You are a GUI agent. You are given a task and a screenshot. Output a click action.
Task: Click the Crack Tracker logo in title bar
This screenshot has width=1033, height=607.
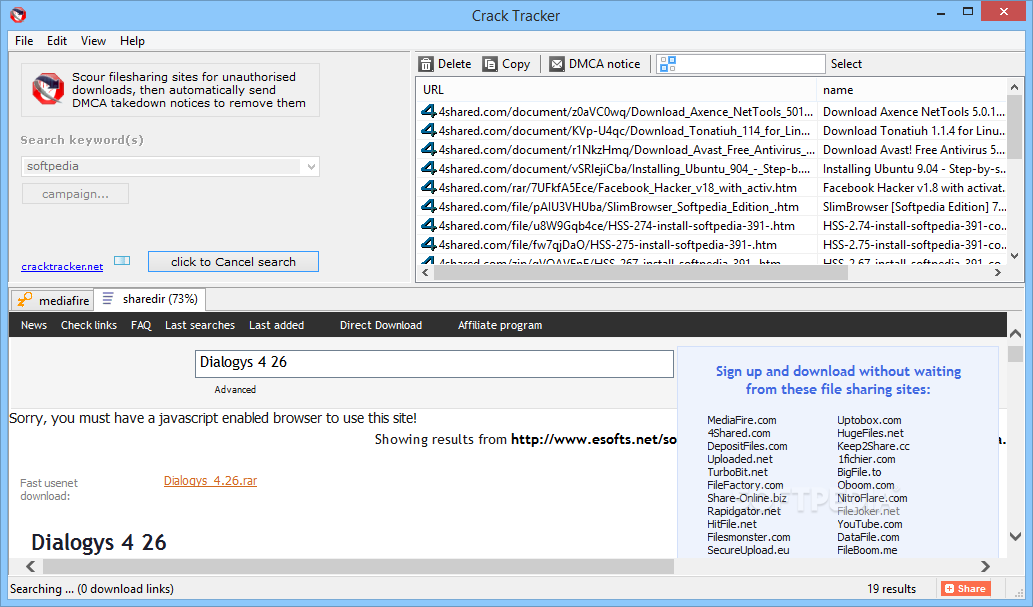[x=18, y=14]
